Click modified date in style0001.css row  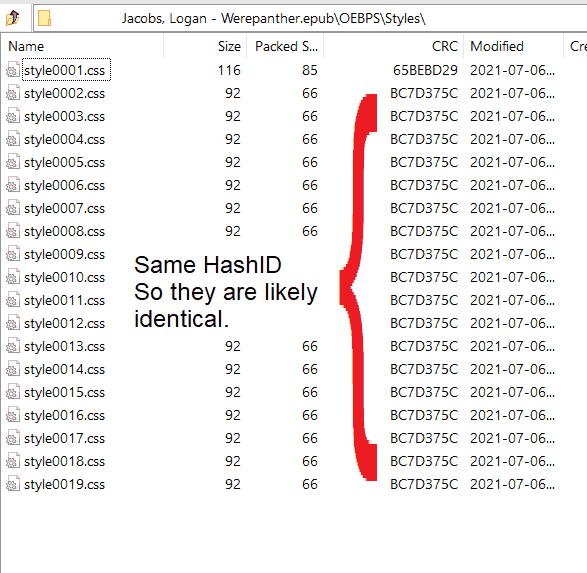[512, 70]
